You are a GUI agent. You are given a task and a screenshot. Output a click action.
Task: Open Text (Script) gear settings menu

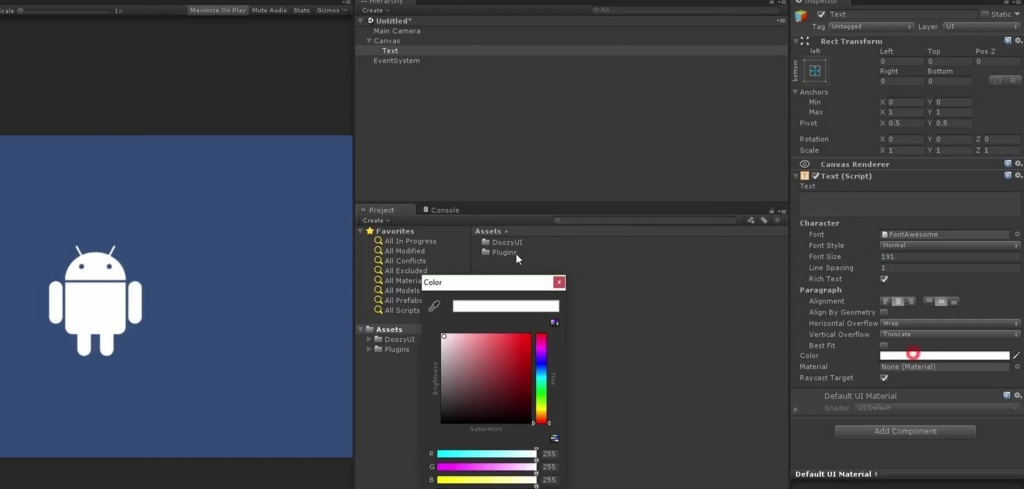(x=1017, y=176)
